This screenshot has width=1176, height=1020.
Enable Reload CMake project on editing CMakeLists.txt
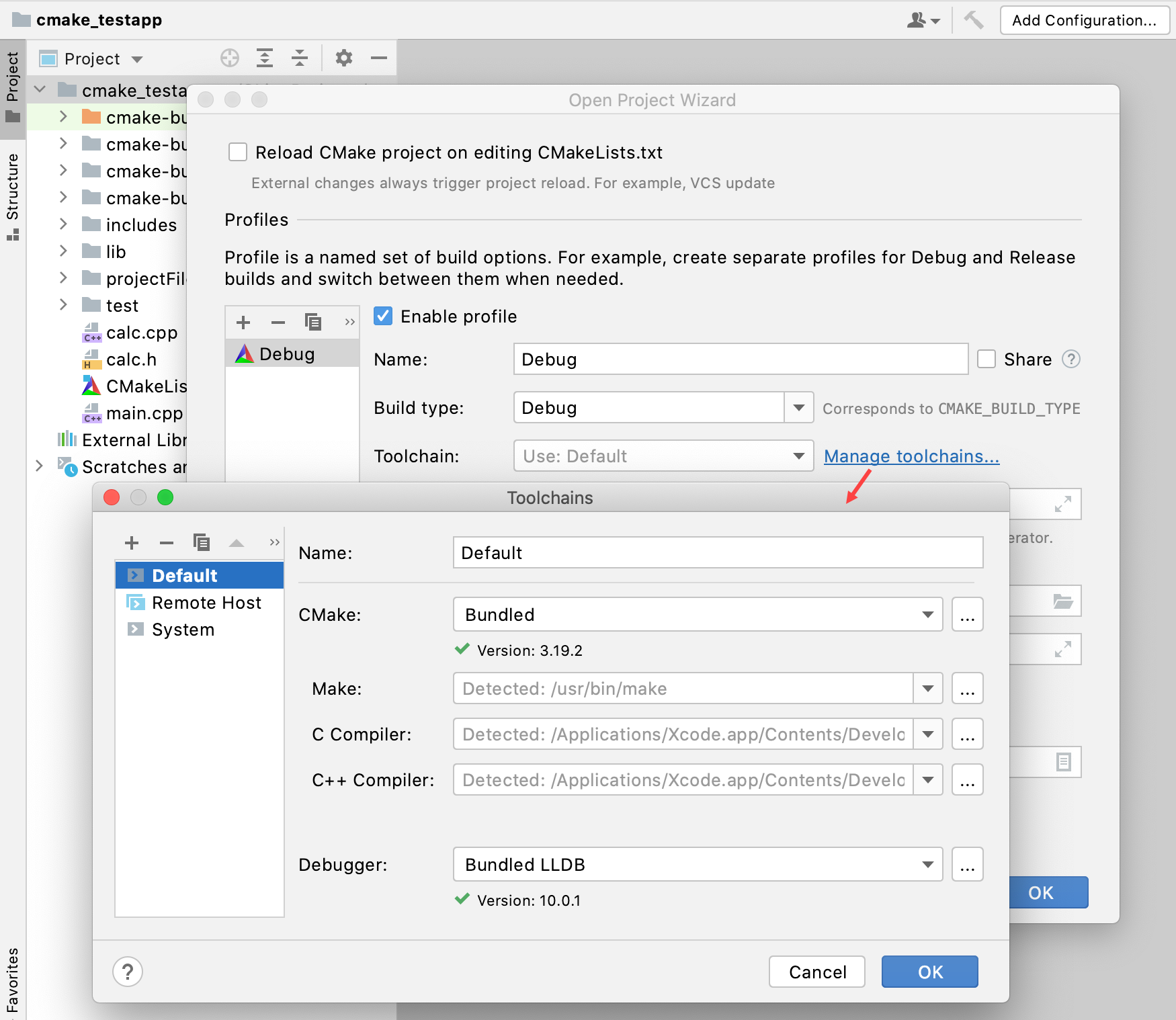[238, 152]
